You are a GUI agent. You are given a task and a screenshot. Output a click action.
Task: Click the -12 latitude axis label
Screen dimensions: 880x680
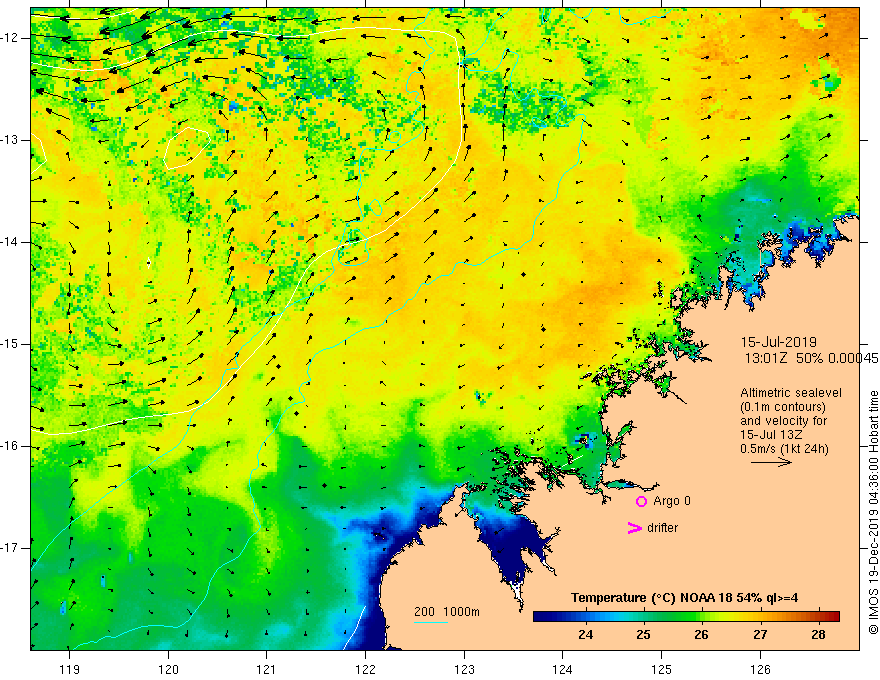coord(10,38)
